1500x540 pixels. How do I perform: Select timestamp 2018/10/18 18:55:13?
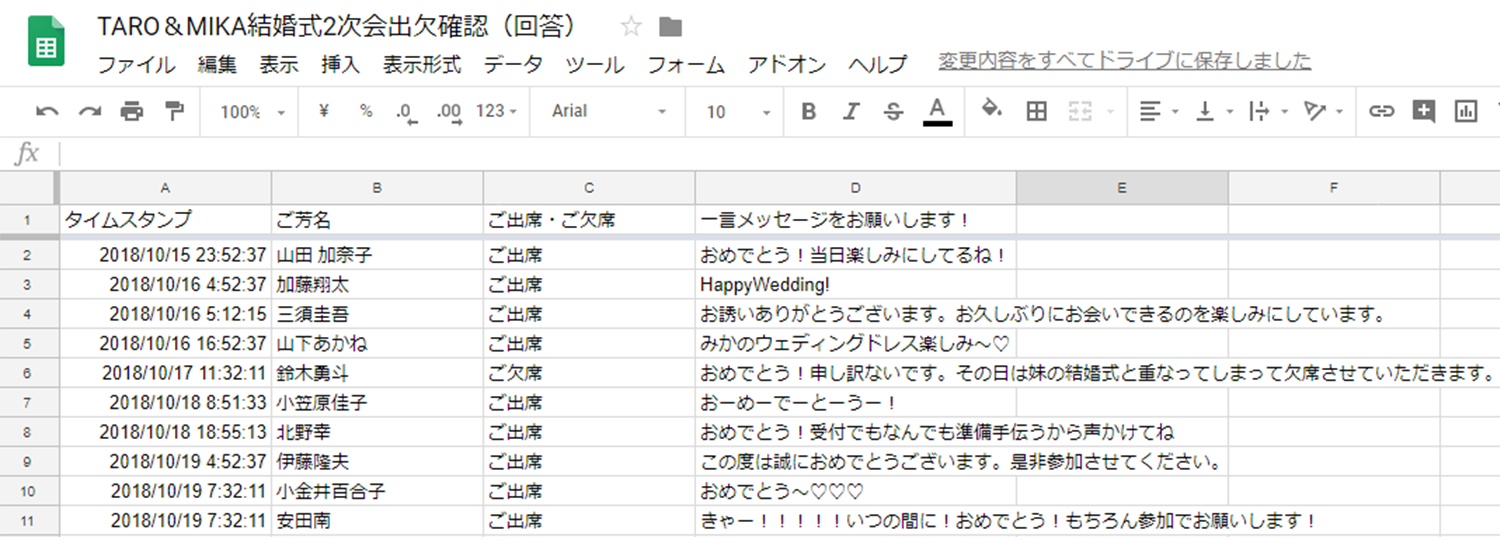(165, 432)
